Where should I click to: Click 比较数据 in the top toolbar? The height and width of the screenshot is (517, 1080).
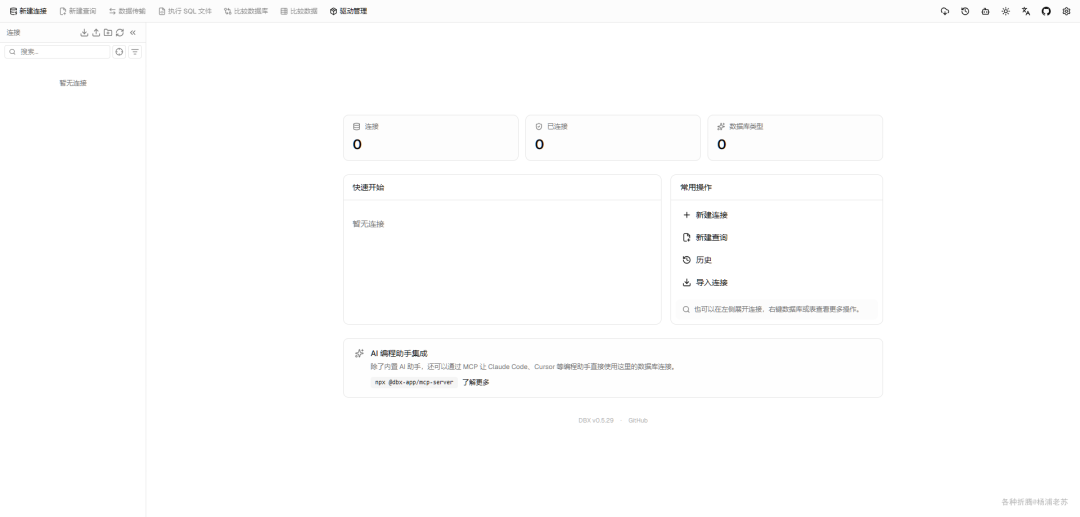(x=299, y=11)
